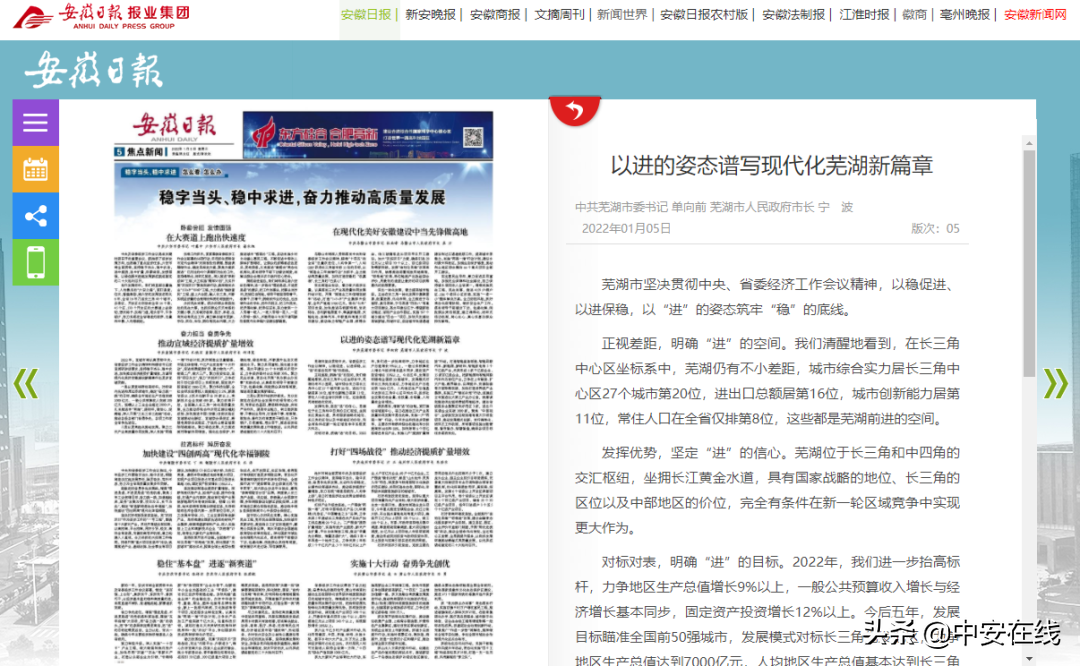Open the green mobile phone version icon
The width and height of the screenshot is (1080, 666).
35,262
